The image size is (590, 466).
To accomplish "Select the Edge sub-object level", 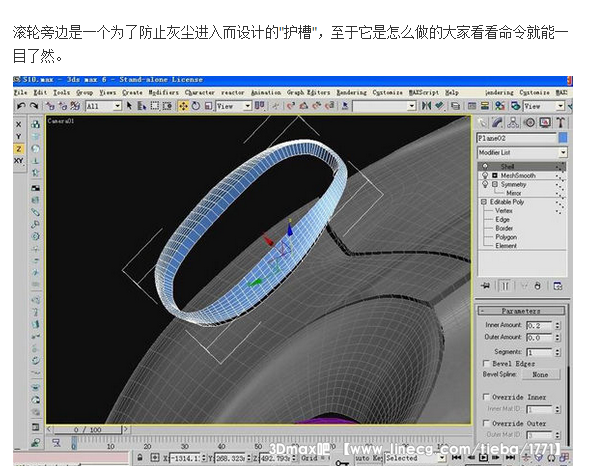I will point(502,219).
